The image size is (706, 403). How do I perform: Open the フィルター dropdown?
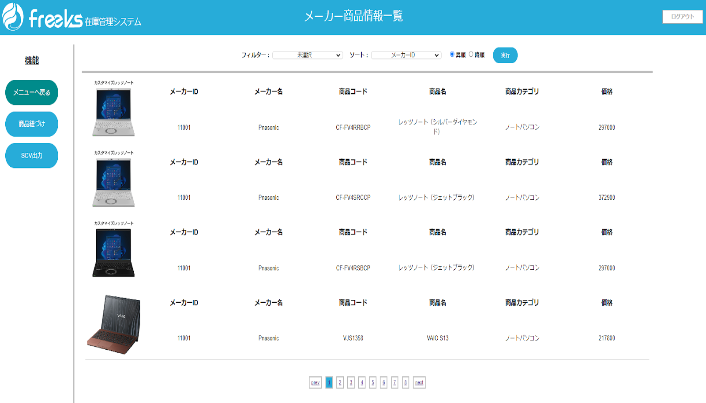(x=308, y=55)
